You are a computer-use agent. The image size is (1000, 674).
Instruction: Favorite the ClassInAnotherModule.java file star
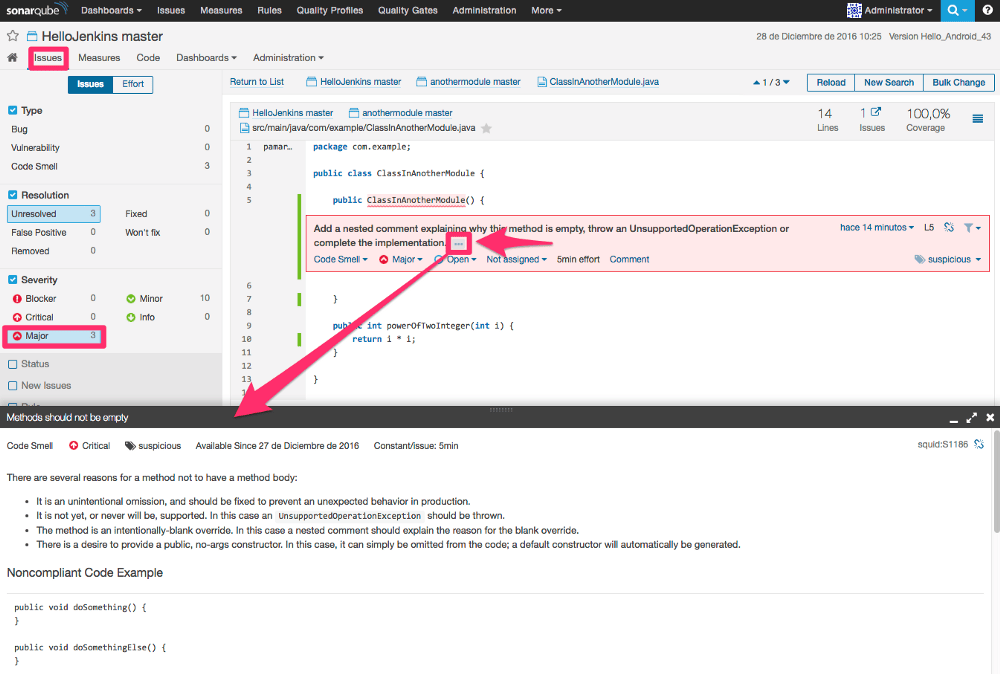point(487,128)
